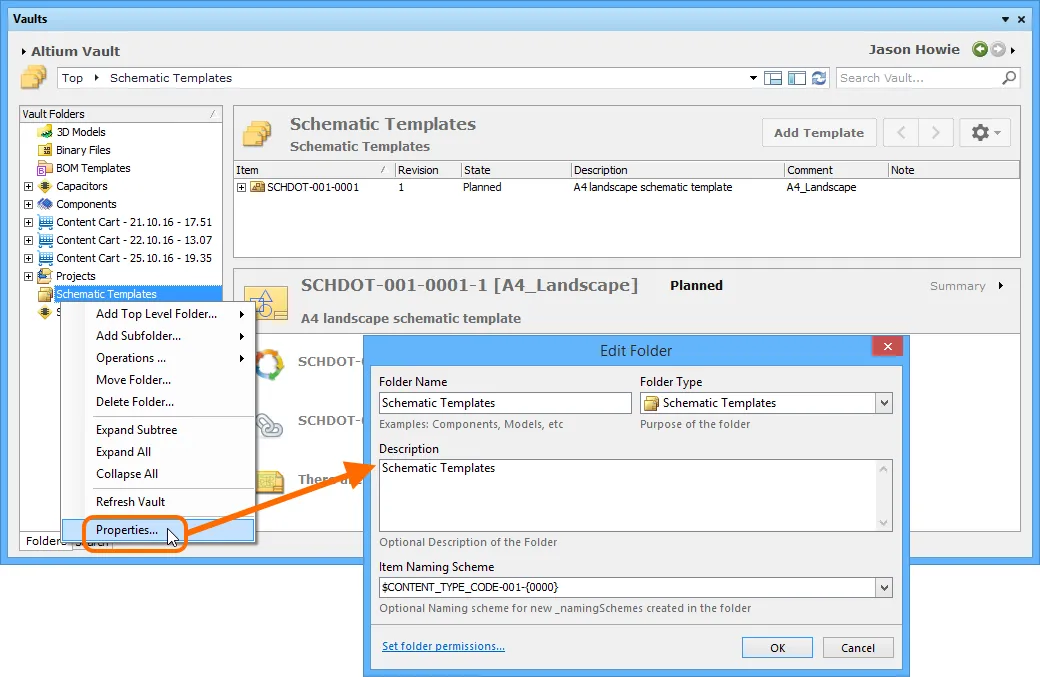Screen dimensions: 1040x677
Task: Click the Description text area
Action: (x=628, y=495)
